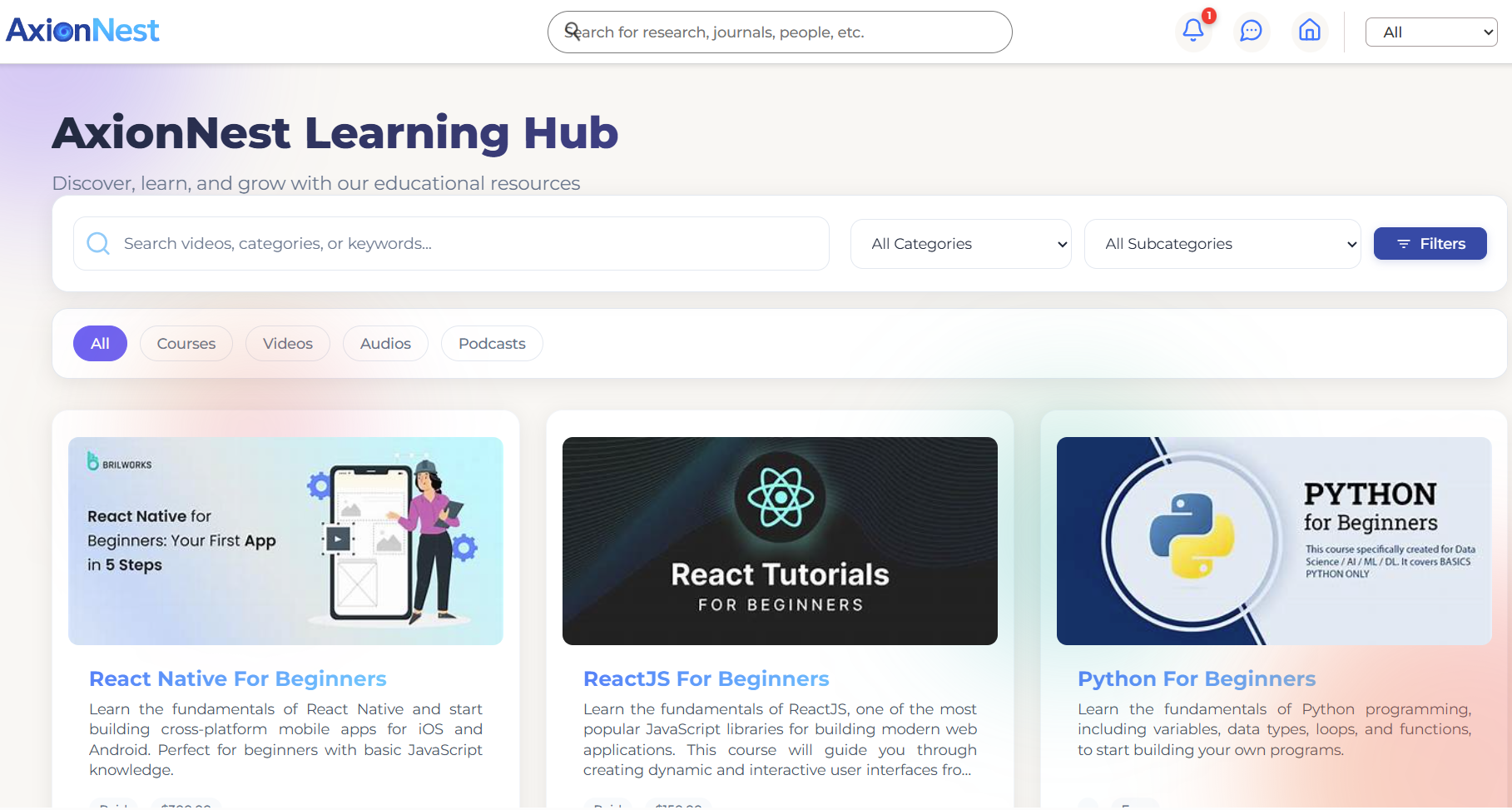Expand the All Subcategories dropdown

pyautogui.click(x=1222, y=244)
